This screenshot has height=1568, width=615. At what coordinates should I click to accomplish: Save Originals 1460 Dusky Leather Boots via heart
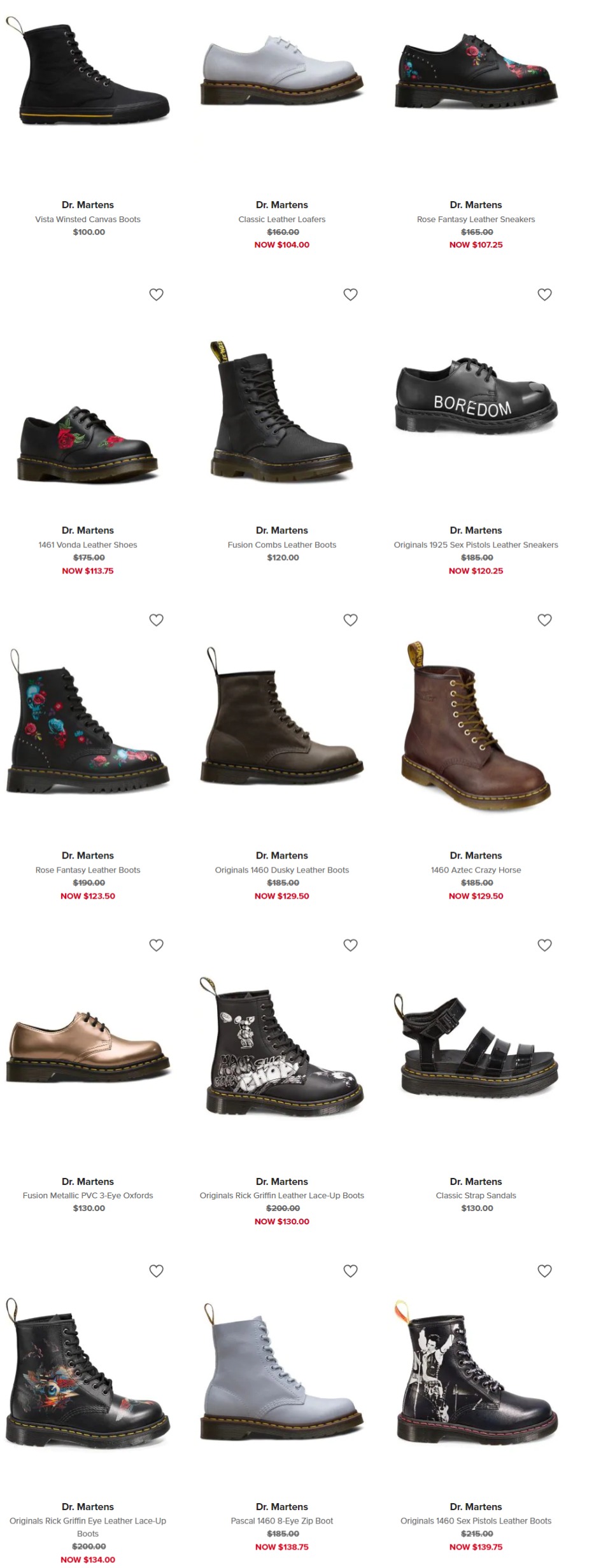[x=350, y=620]
